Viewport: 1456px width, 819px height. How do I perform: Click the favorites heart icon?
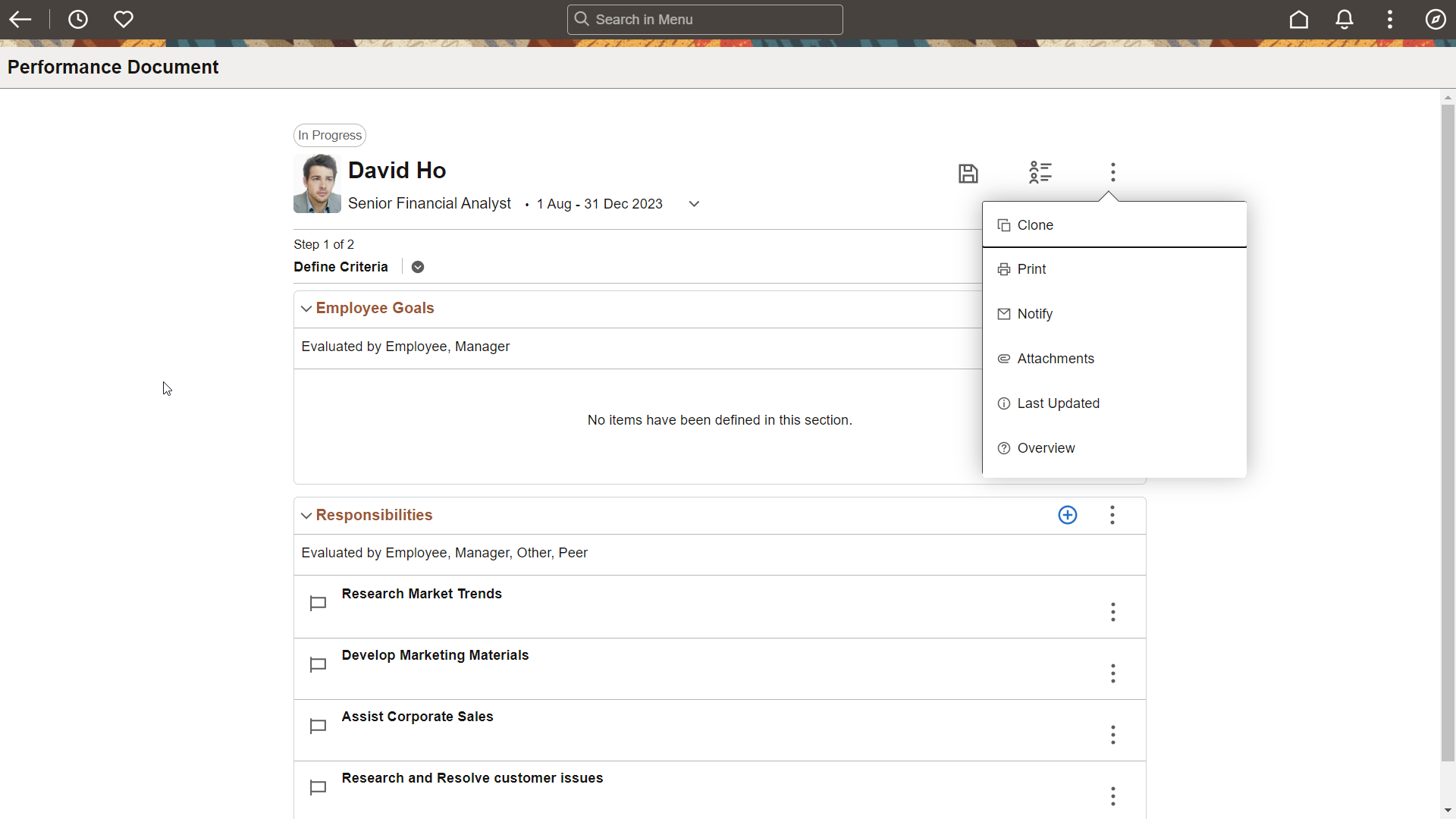(124, 20)
